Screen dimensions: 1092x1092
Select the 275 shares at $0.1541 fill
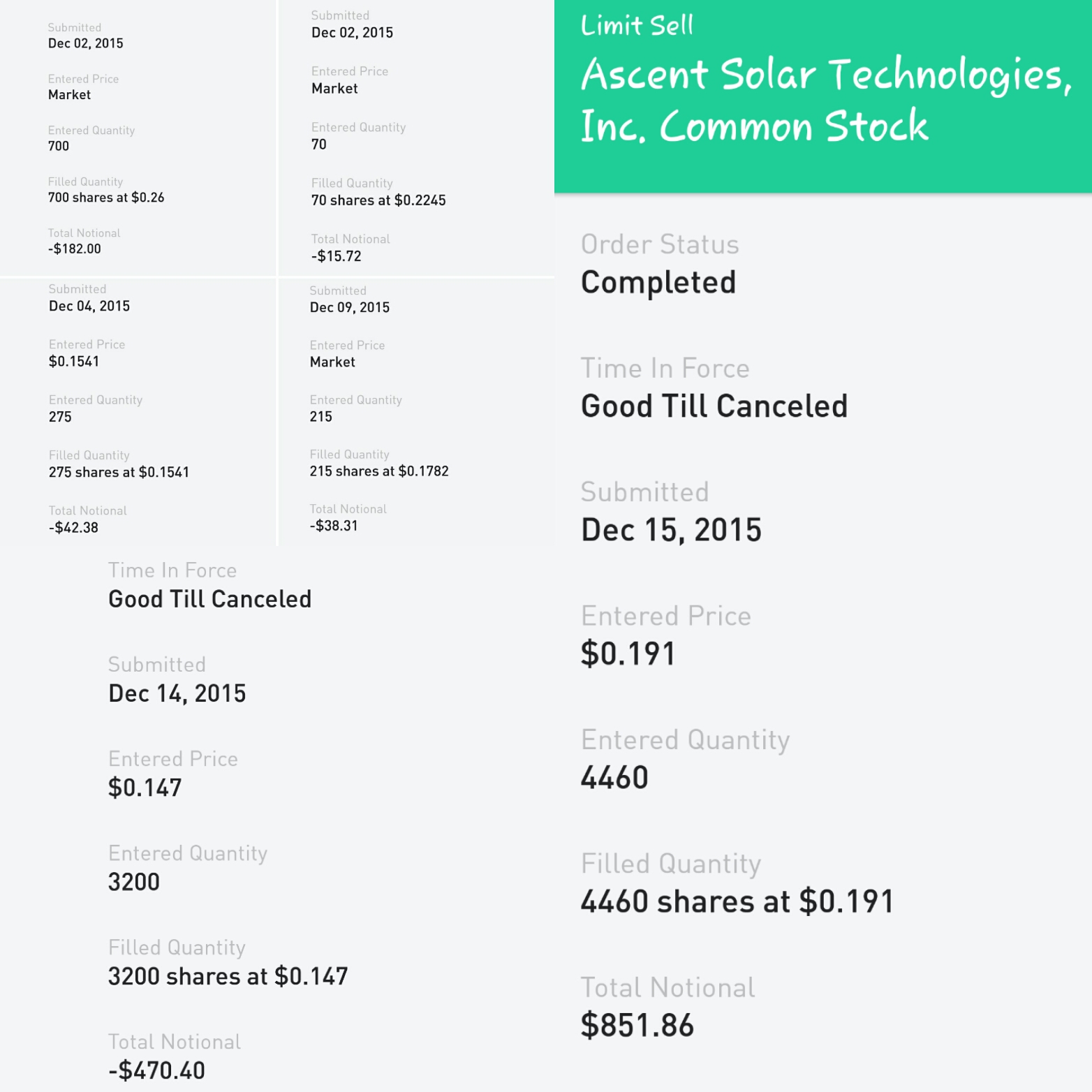[x=119, y=472]
